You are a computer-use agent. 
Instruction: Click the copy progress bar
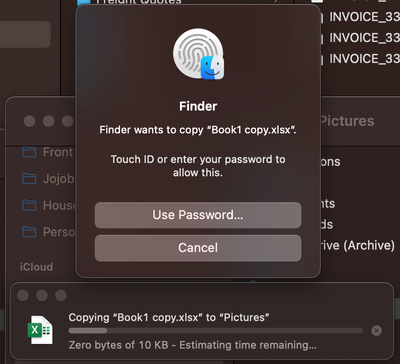click(x=215, y=331)
